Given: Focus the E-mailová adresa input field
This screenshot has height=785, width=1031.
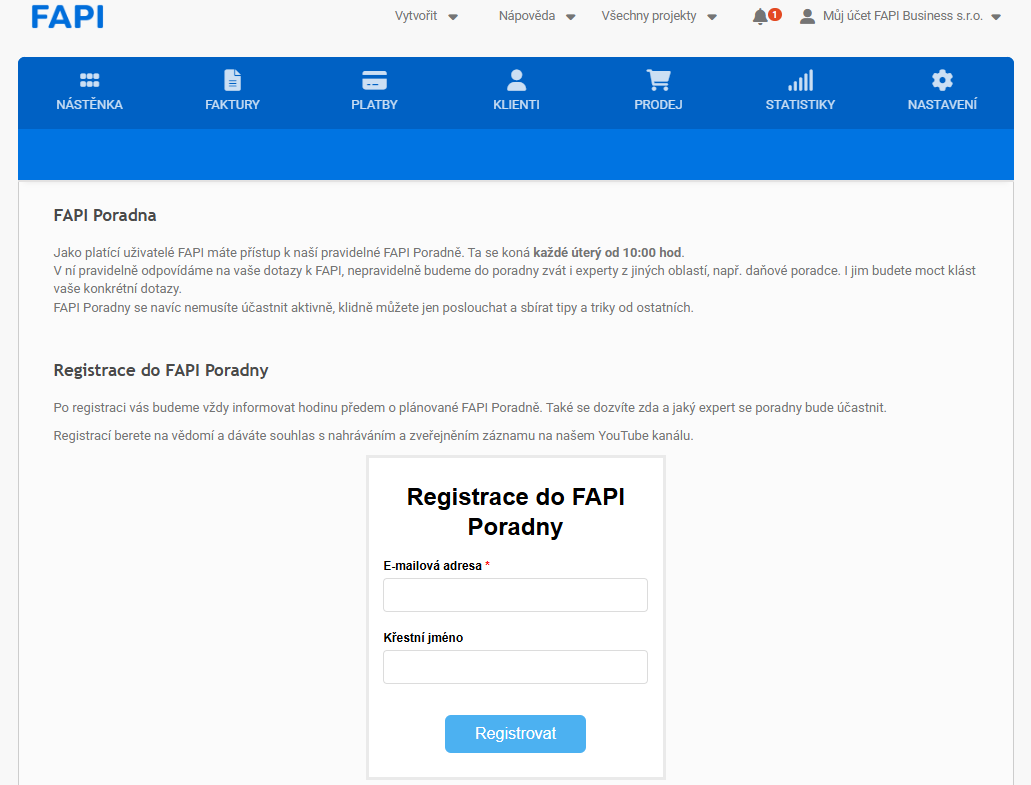Looking at the screenshot, I should tap(516, 595).
